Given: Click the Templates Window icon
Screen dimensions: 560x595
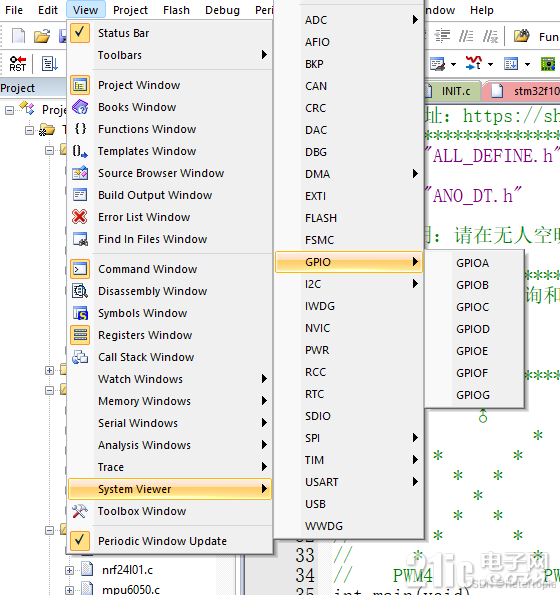Looking at the screenshot, I should tap(80, 151).
